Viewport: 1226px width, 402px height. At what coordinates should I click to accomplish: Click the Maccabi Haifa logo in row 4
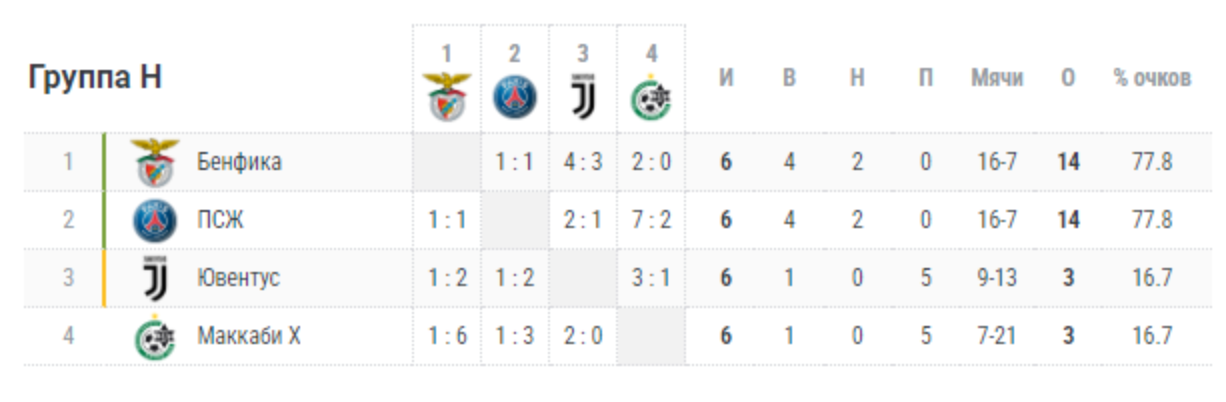click(155, 336)
